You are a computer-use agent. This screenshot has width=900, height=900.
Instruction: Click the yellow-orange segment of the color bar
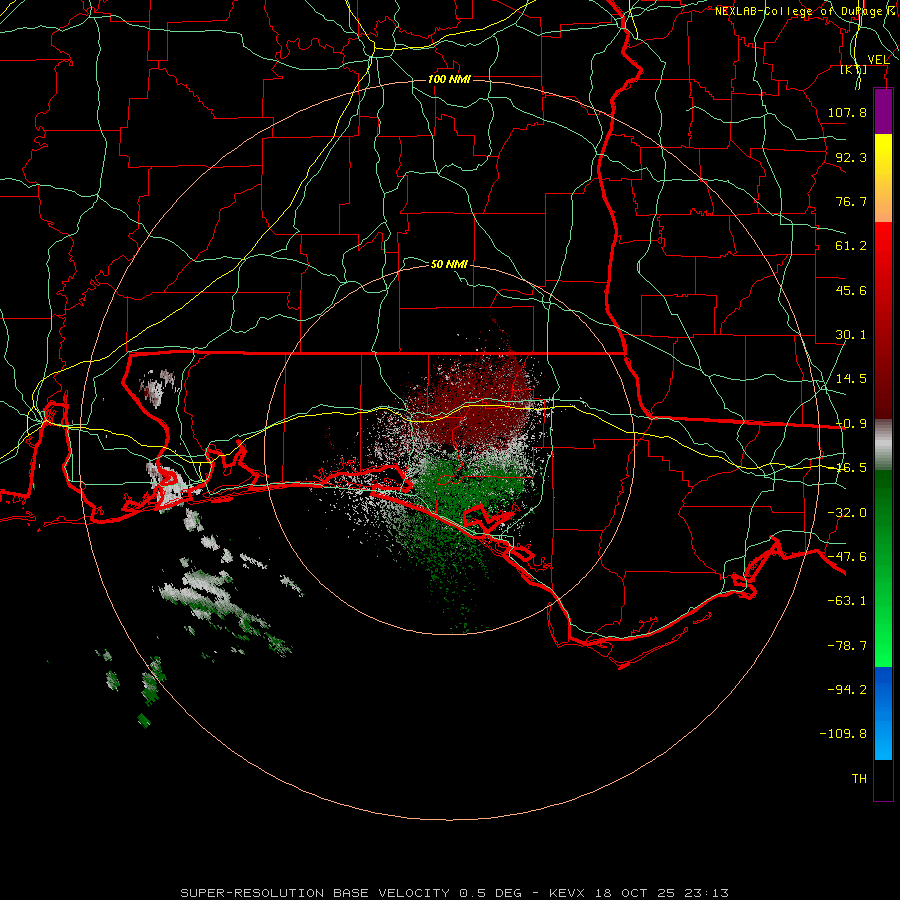(883, 178)
